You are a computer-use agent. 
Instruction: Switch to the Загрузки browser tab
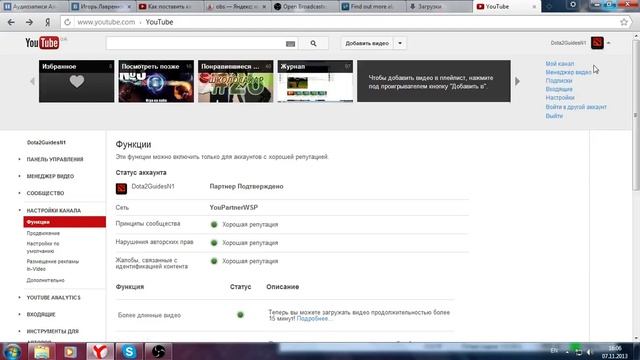pyautogui.click(x=438, y=7)
